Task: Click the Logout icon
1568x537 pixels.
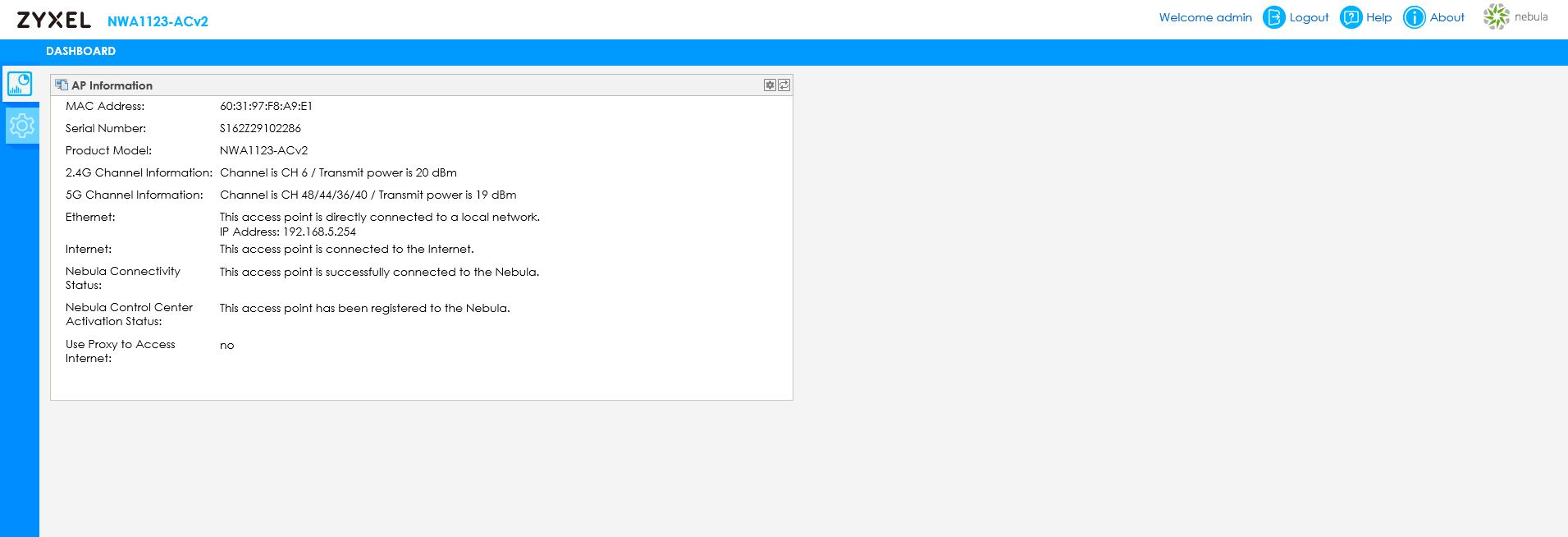Action: click(1273, 17)
